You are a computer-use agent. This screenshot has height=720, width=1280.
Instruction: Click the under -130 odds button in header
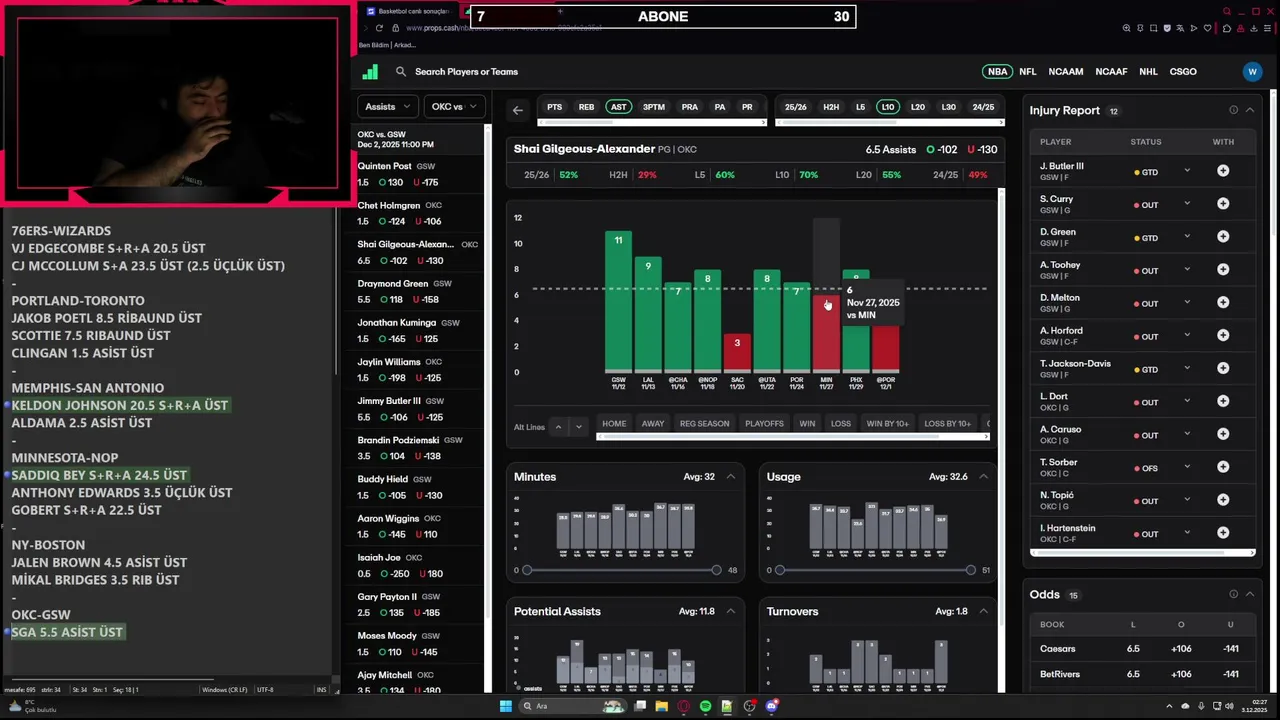point(982,149)
